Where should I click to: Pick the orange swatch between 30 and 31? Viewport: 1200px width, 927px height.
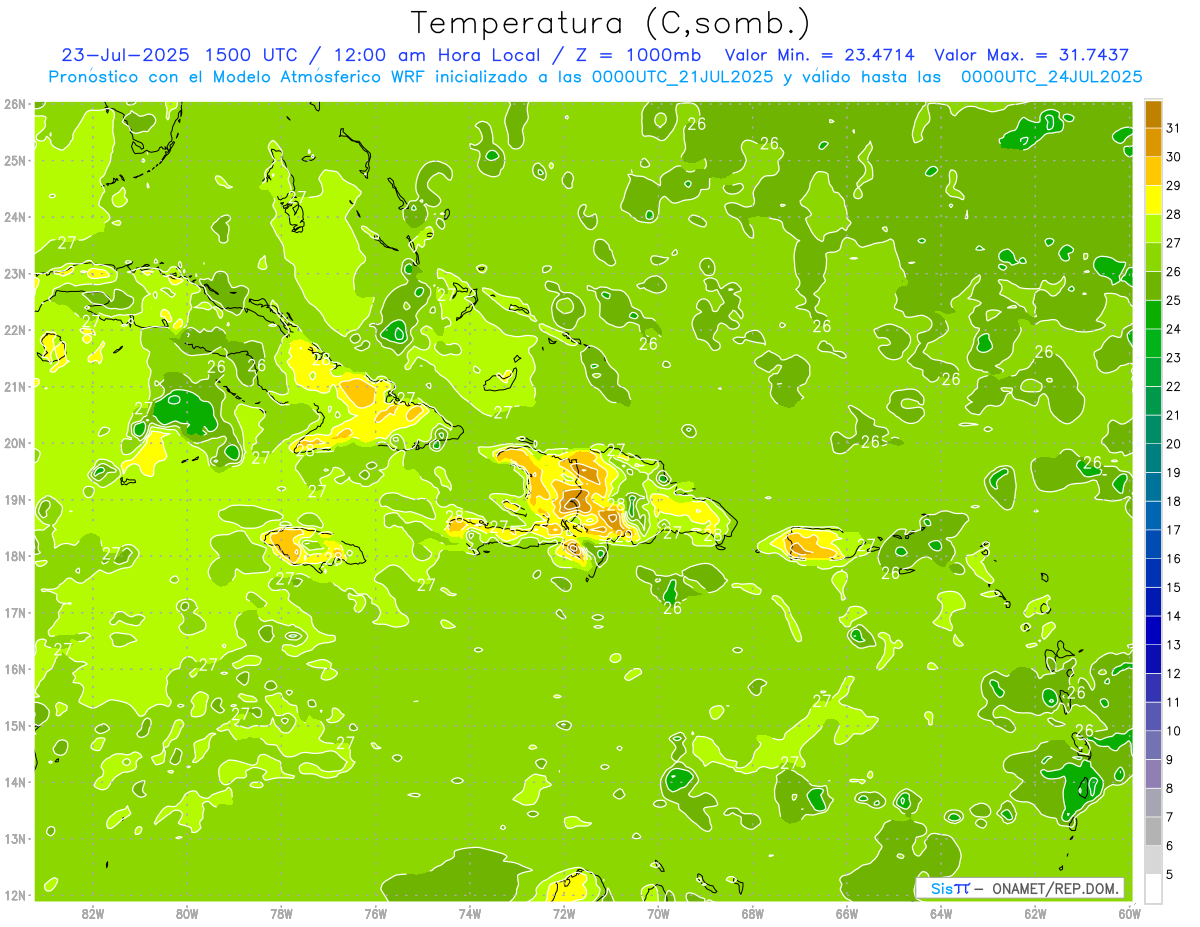tap(1153, 142)
